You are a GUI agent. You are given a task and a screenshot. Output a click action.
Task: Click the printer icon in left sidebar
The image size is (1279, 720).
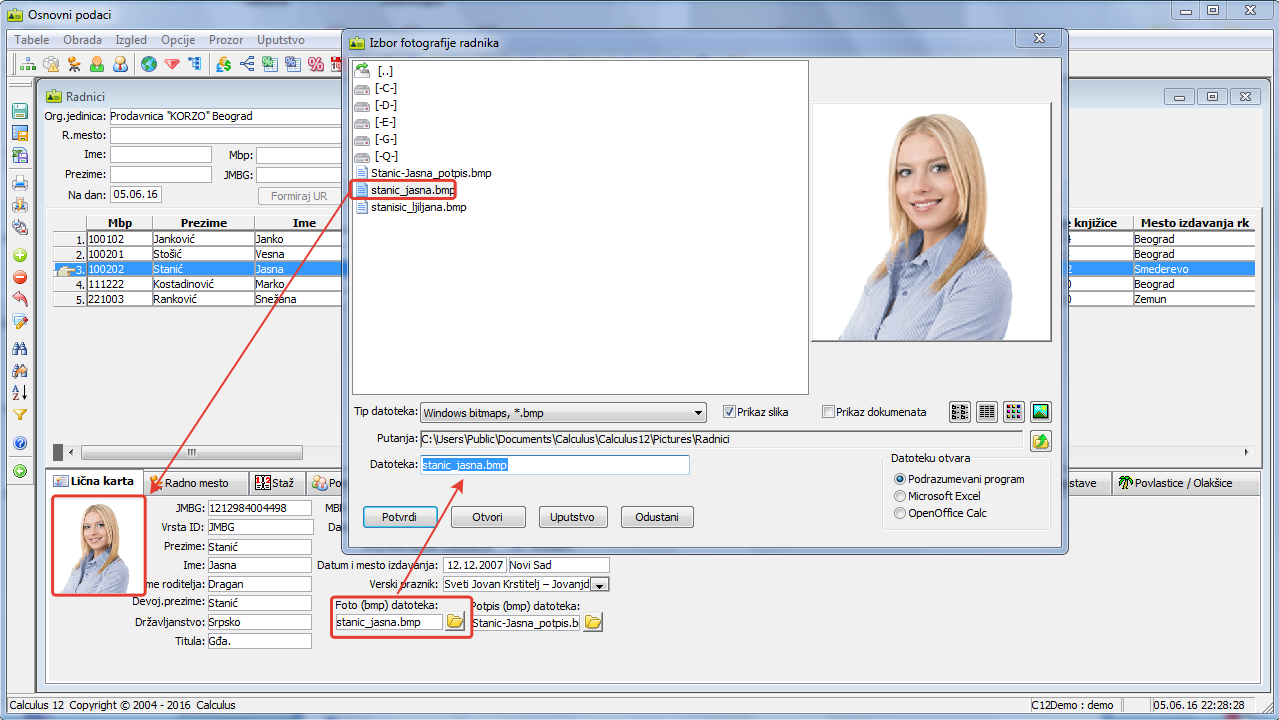click(20, 183)
